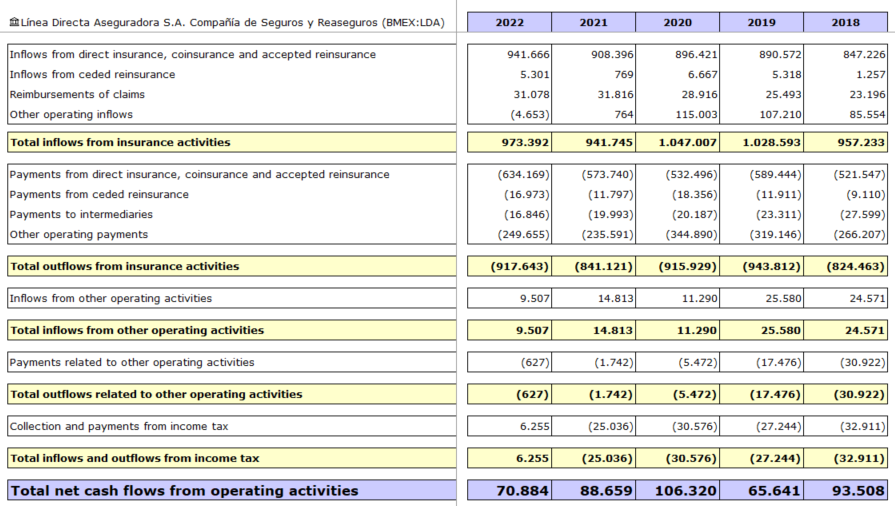Click the 957.233 total inflows value
895x506 pixels.
tap(861, 142)
